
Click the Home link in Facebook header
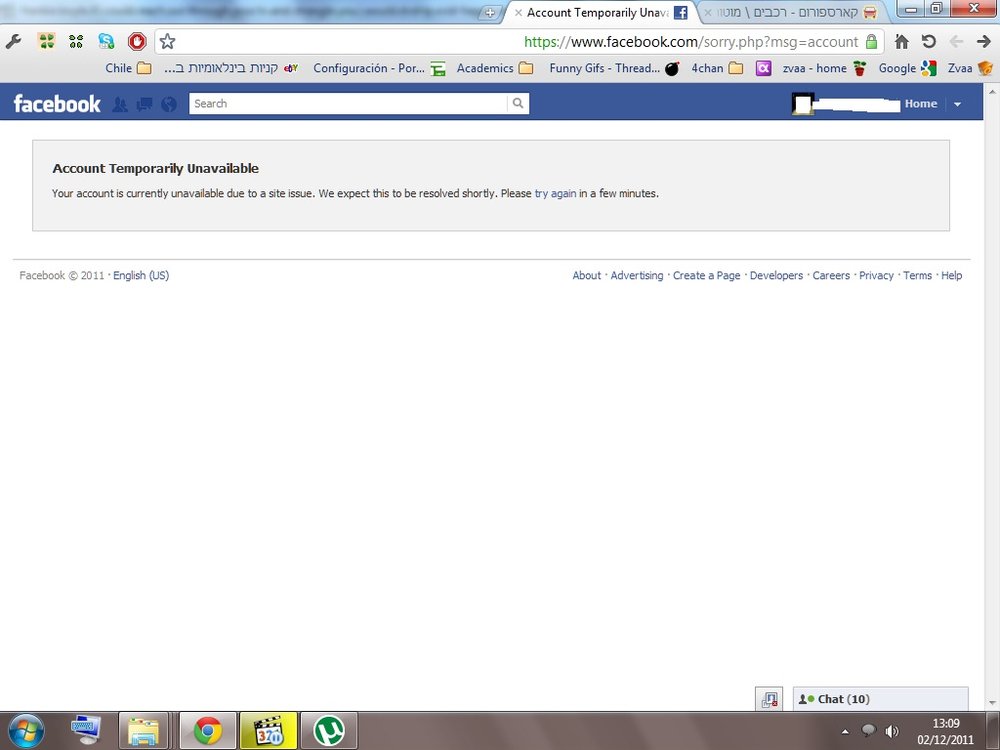[x=921, y=104]
